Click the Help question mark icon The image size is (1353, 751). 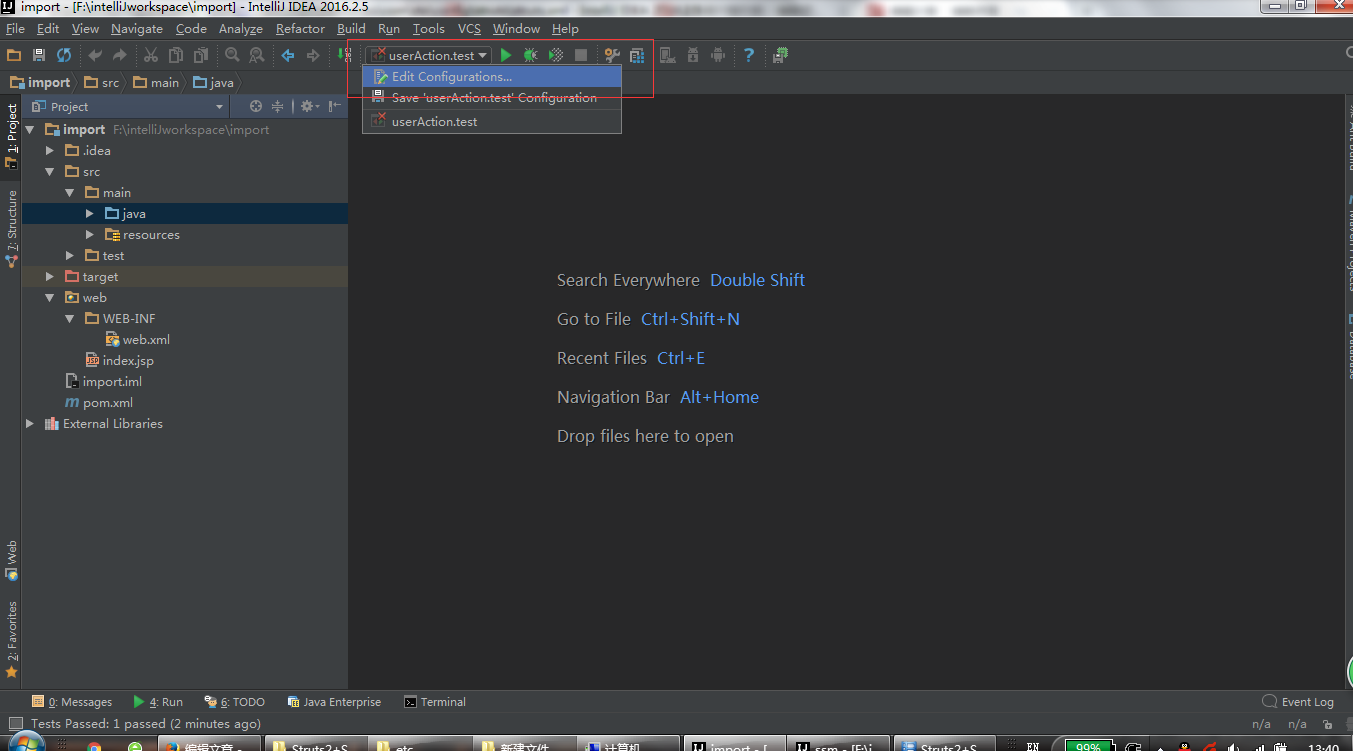(x=748, y=56)
